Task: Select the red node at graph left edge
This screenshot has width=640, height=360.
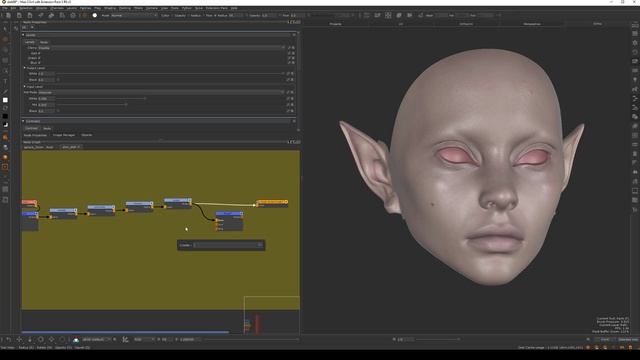Action: coord(29,203)
